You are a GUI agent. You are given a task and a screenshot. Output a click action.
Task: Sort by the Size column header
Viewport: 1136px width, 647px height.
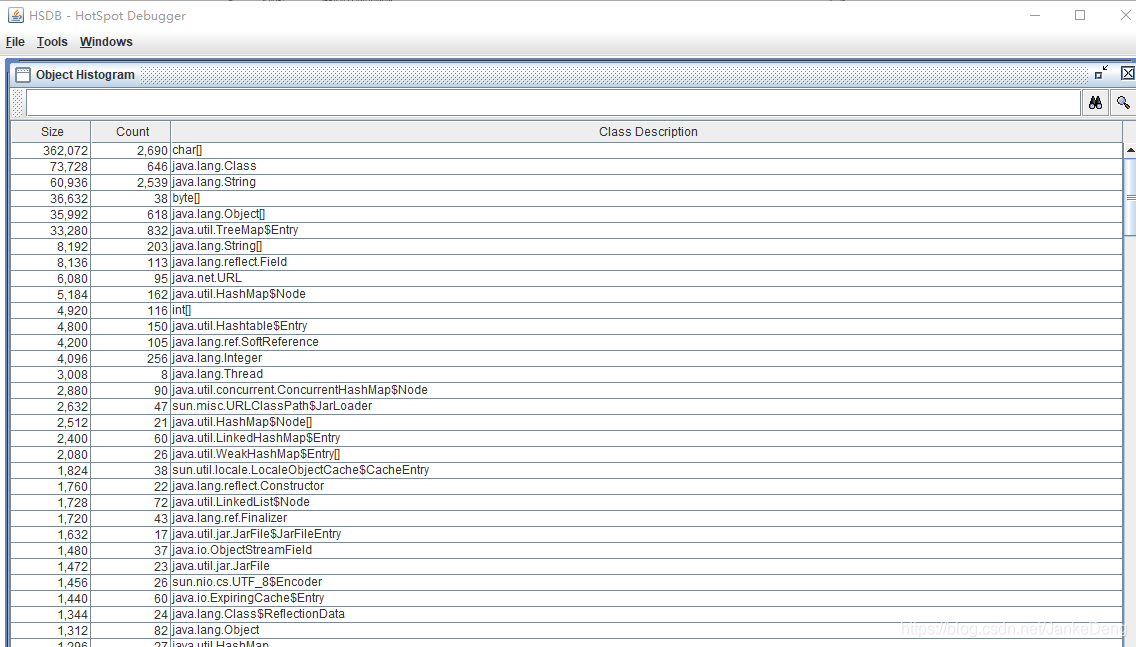click(51, 132)
